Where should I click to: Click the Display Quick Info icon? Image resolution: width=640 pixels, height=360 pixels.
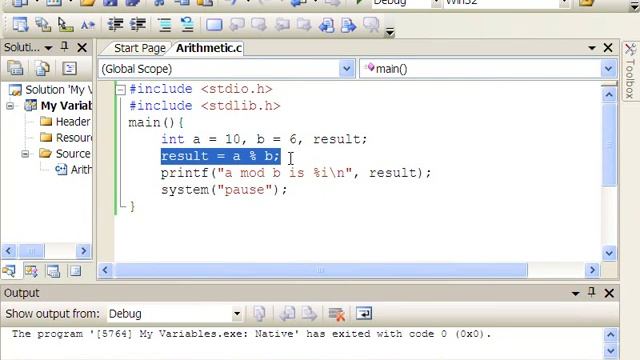click(x=65, y=25)
